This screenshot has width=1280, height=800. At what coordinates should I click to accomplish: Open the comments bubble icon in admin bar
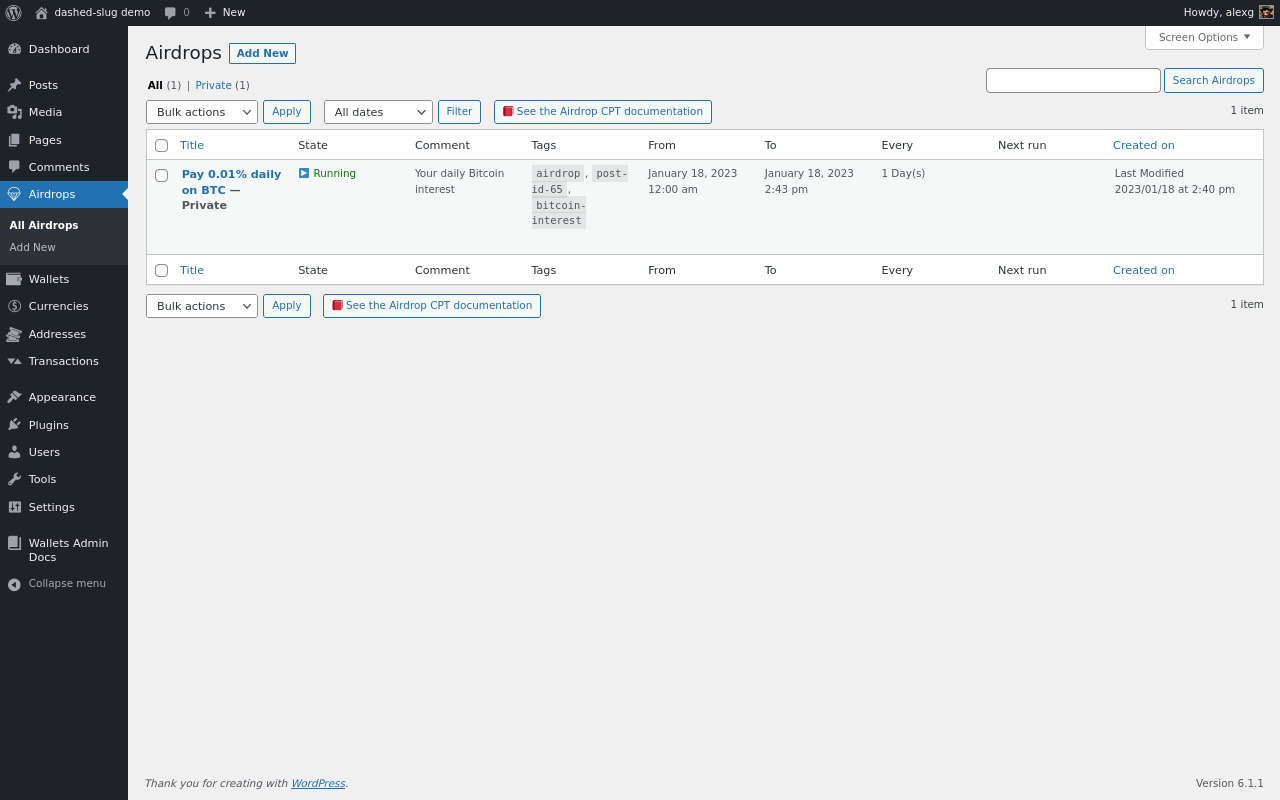[170, 13]
